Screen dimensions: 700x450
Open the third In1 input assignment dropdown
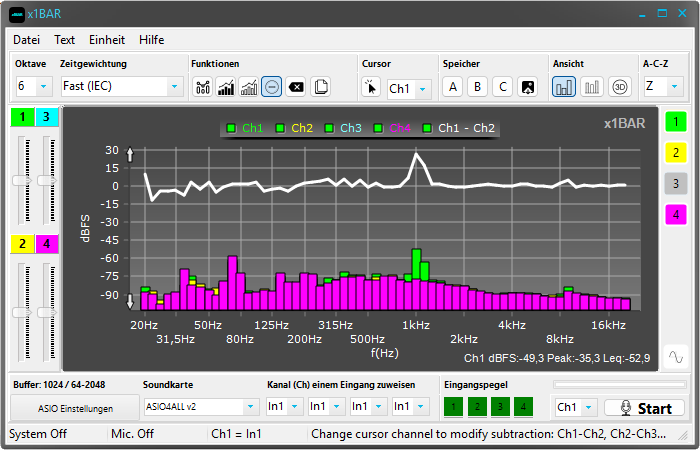(x=369, y=407)
